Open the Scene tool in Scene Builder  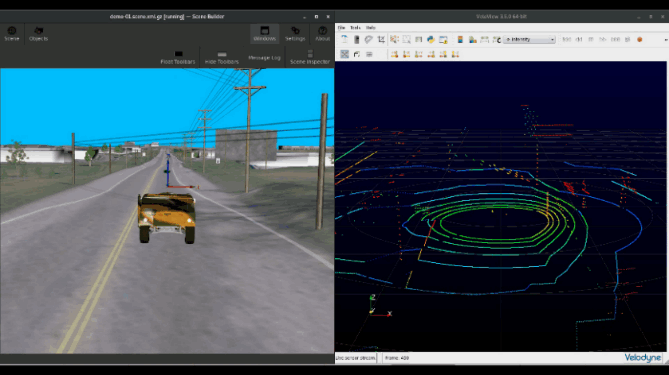coord(12,34)
